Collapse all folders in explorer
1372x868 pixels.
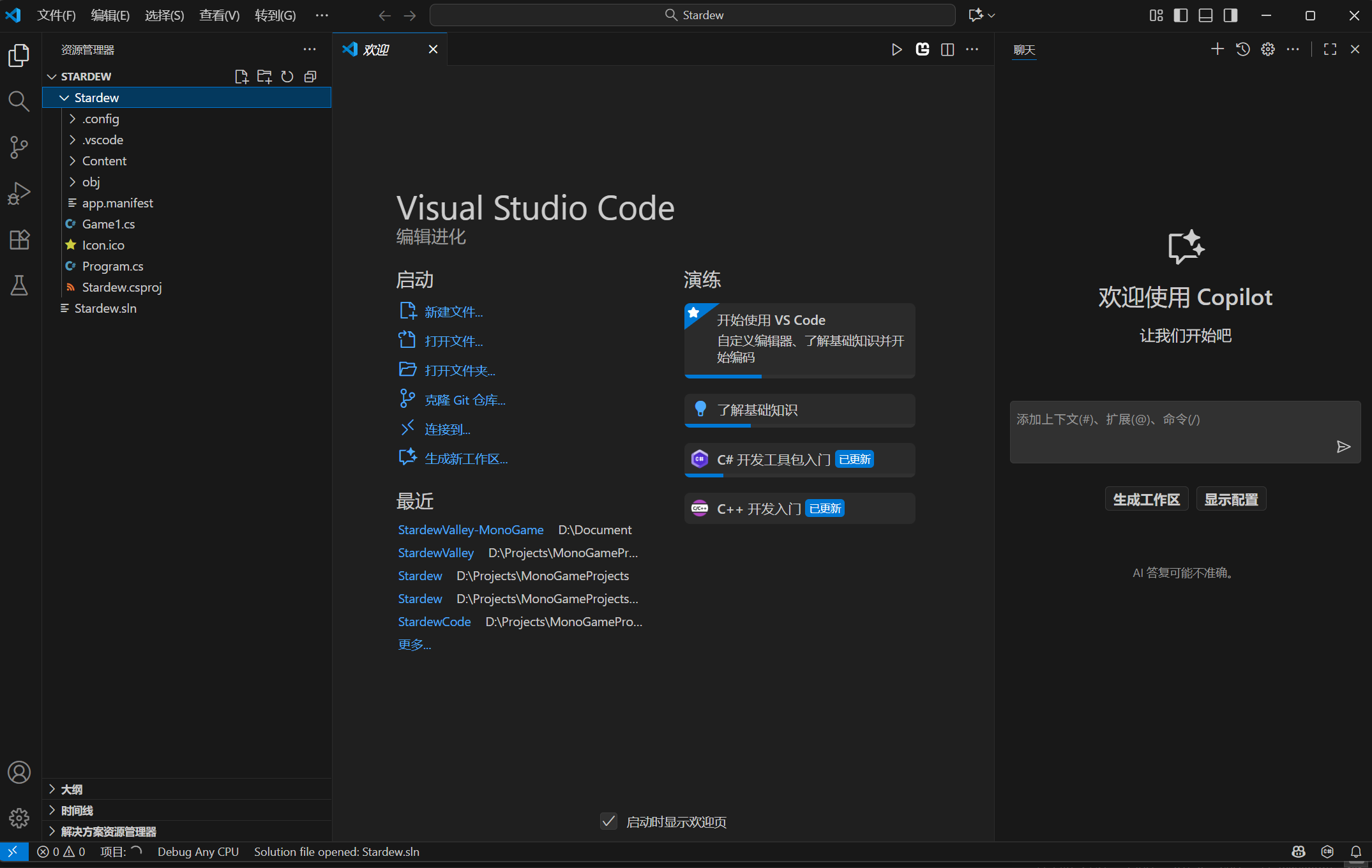310,77
